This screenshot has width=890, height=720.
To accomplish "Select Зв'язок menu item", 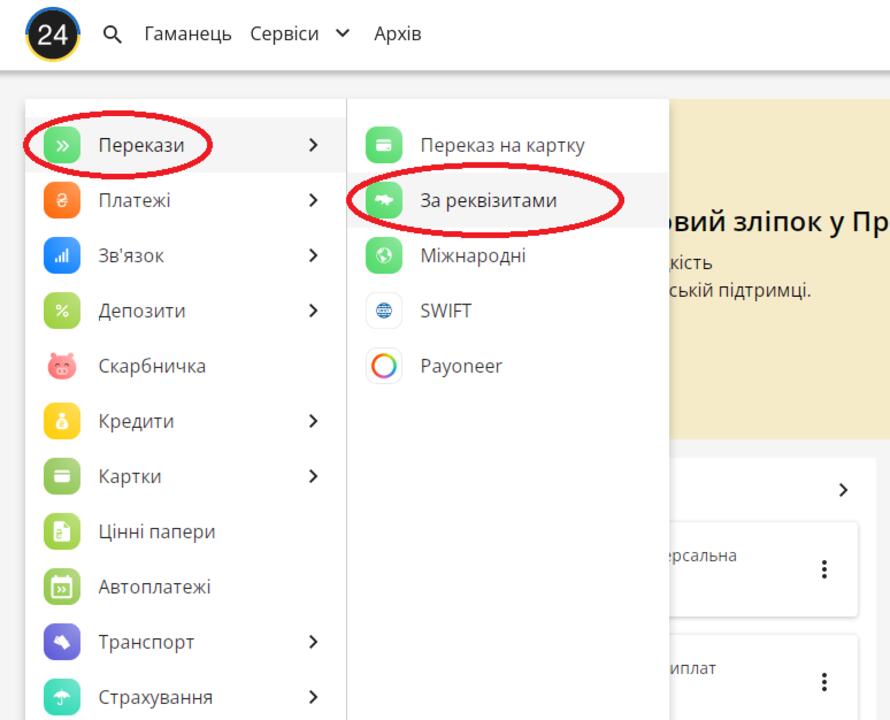I will pos(186,256).
